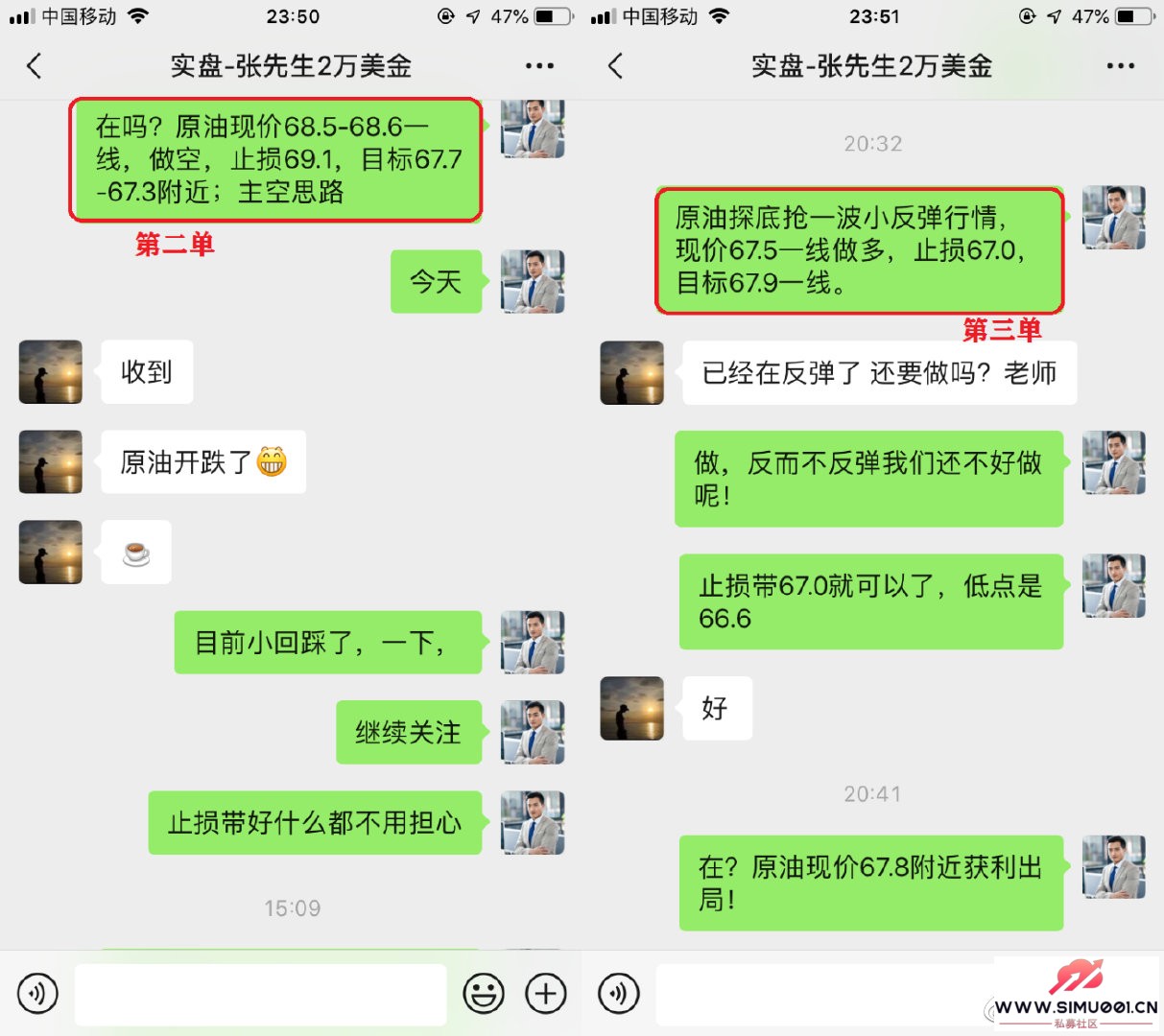Screen dimensions: 1164x1036
Task: Tap the coffee cup emoji message
Action: 136,553
